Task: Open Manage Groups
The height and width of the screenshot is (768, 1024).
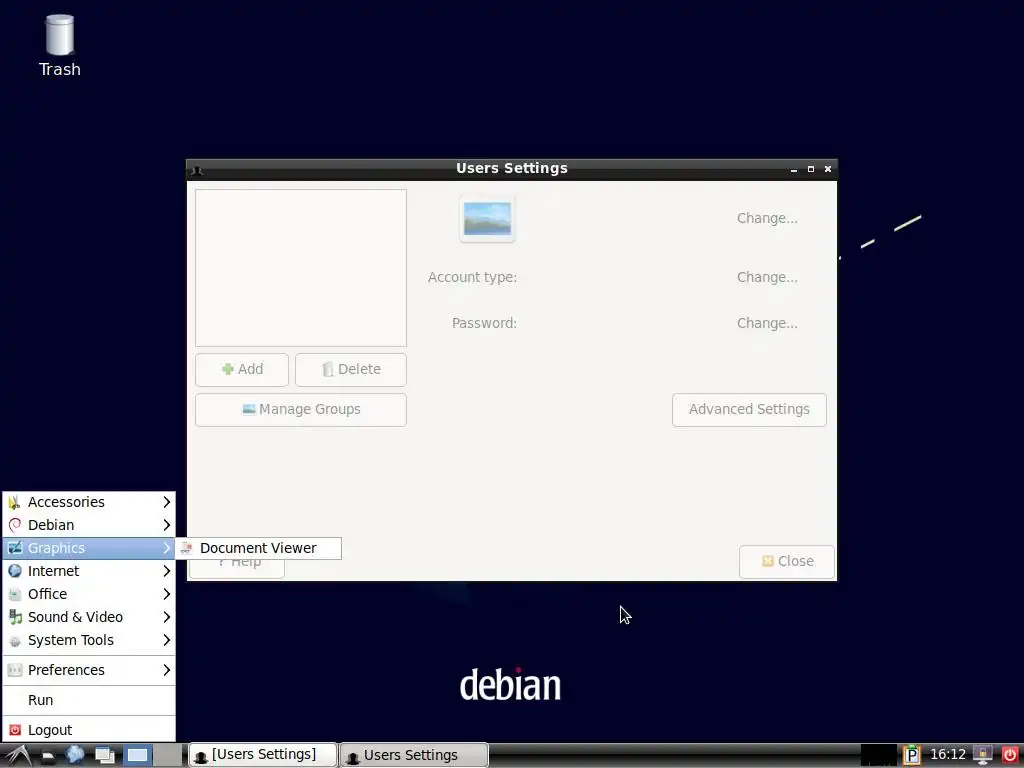Action: pyautogui.click(x=300, y=409)
